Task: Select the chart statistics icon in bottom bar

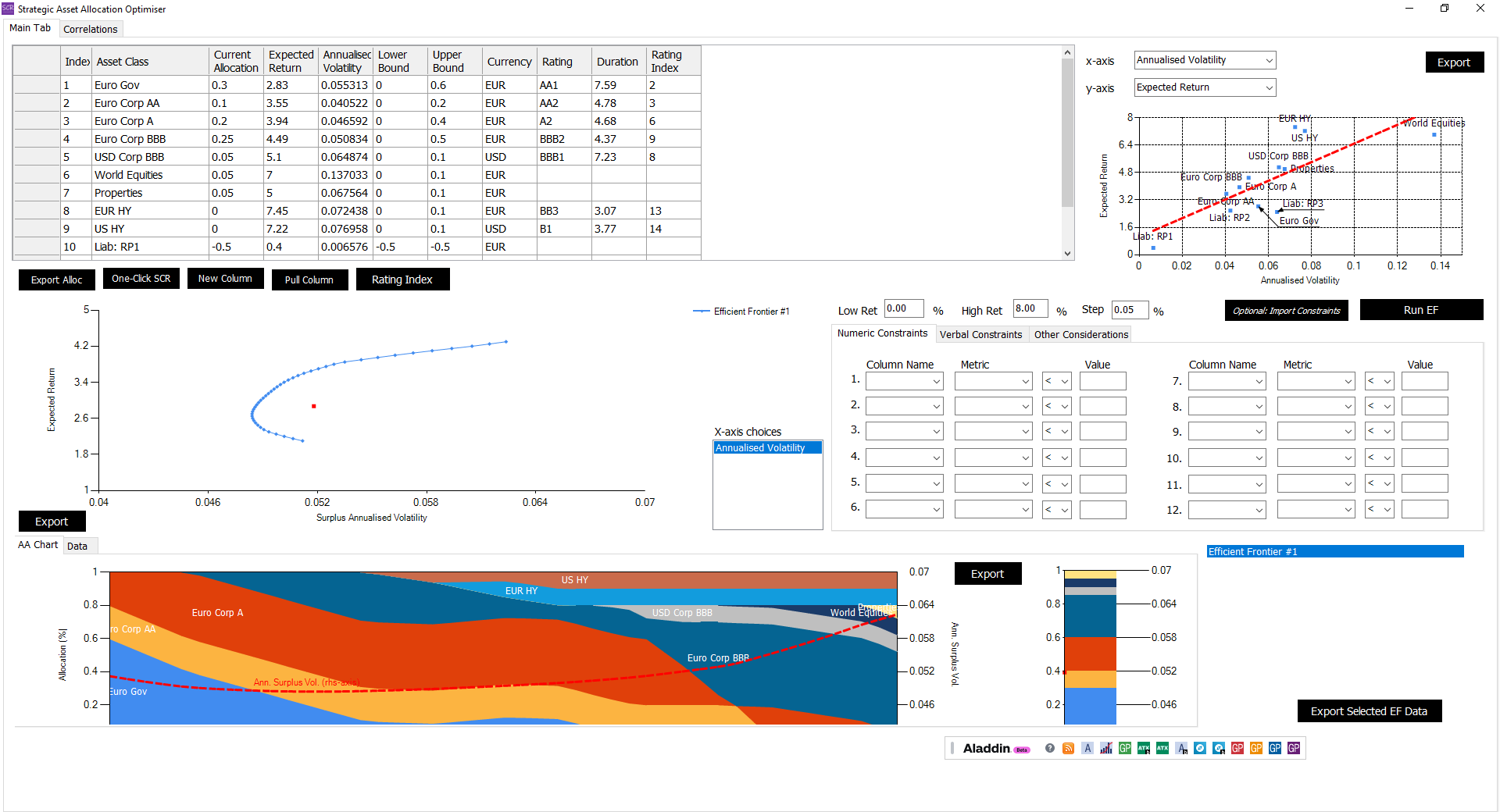Action: [x=1105, y=748]
